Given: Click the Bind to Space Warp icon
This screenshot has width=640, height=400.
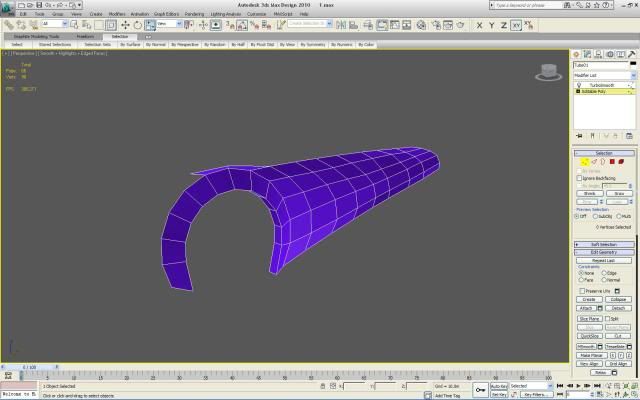Looking at the screenshot, I should click(33, 25).
